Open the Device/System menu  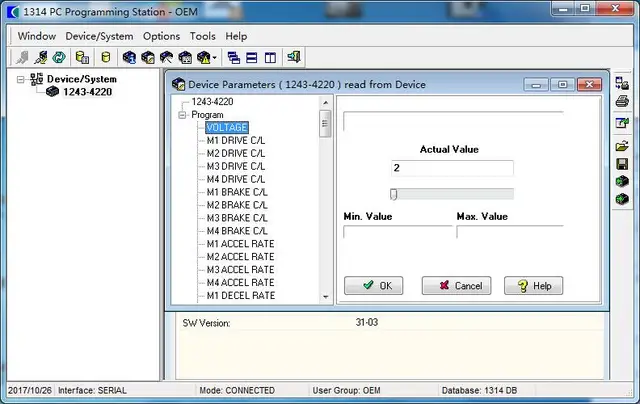(99, 36)
